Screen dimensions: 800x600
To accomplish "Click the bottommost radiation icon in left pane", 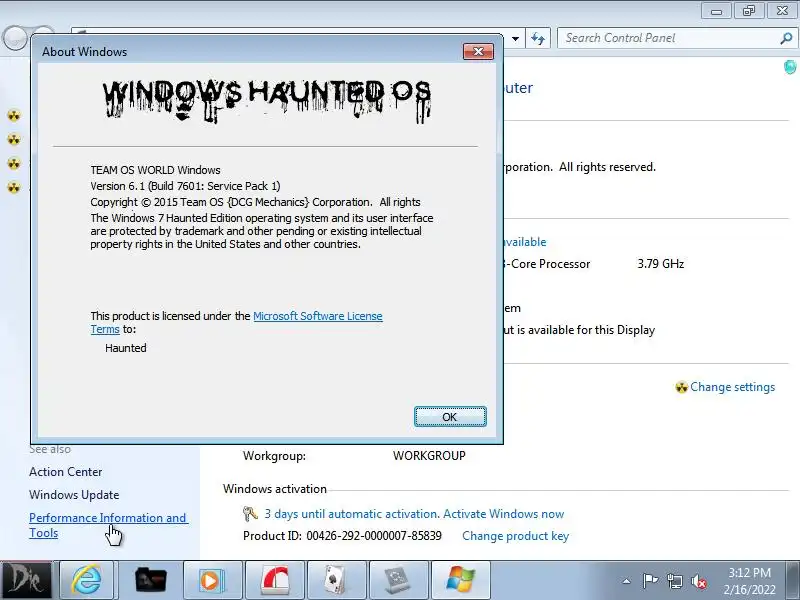I will tap(14, 187).
